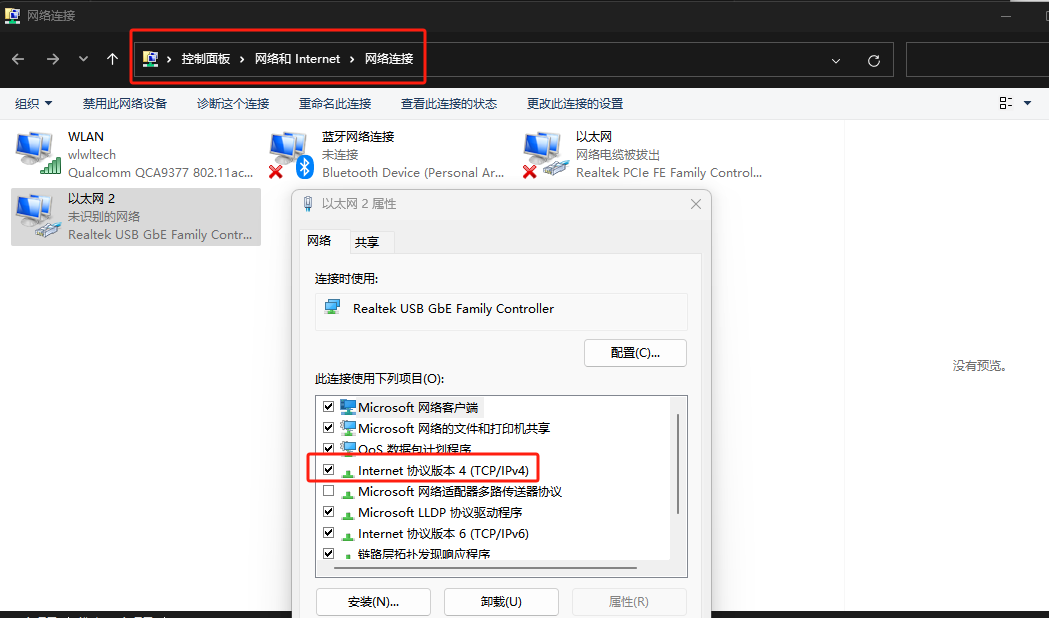
Task: Toggle Microsoft 网络客户端 checkbox
Action: tap(328, 407)
